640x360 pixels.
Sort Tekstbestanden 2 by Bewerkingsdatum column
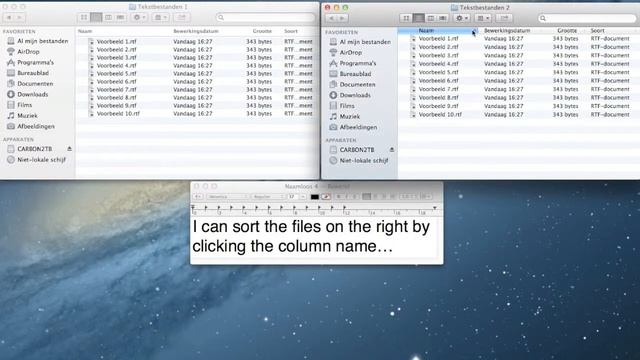click(507, 30)
